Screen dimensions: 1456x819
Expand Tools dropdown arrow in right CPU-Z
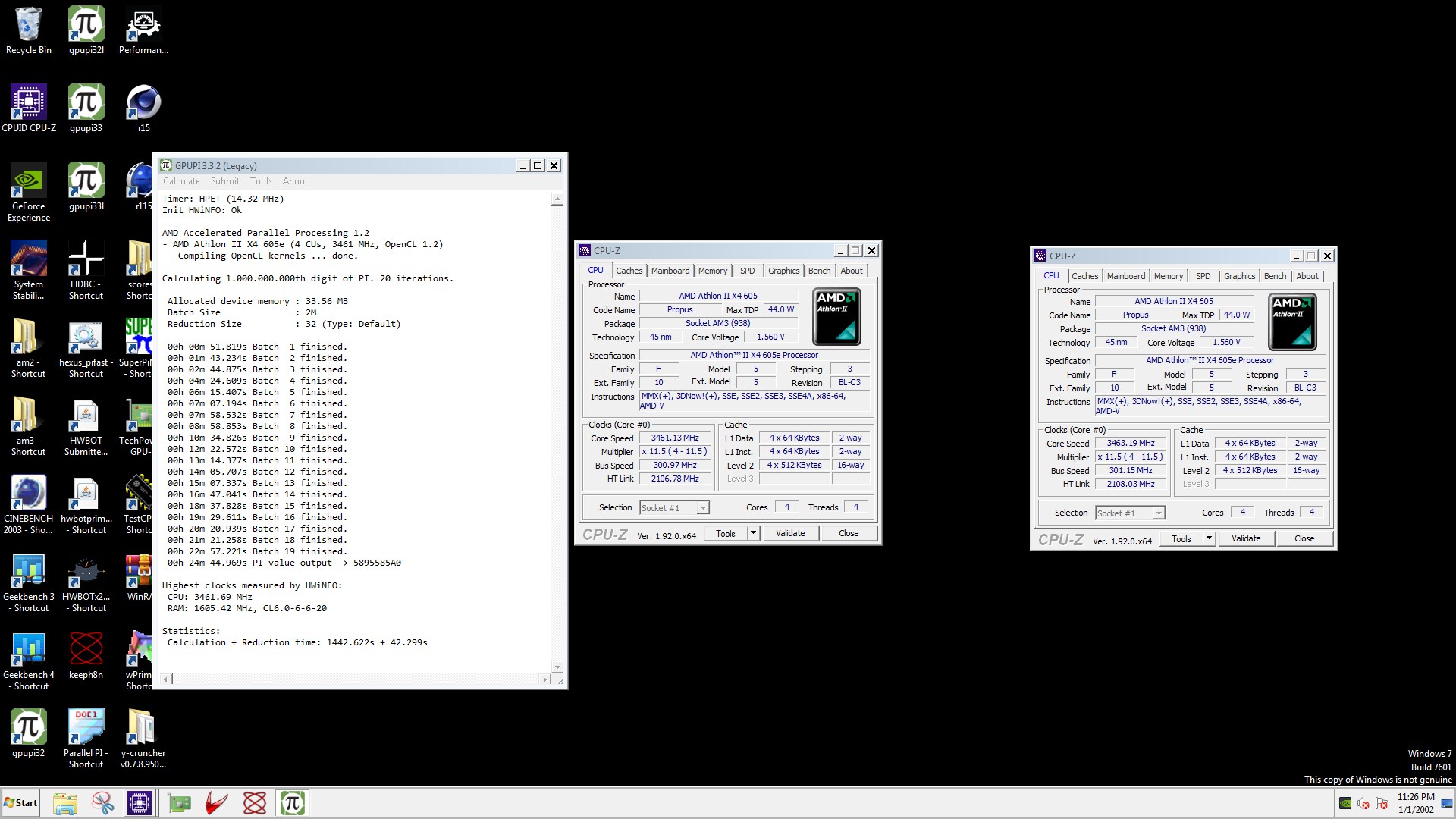click(1209, 538)
